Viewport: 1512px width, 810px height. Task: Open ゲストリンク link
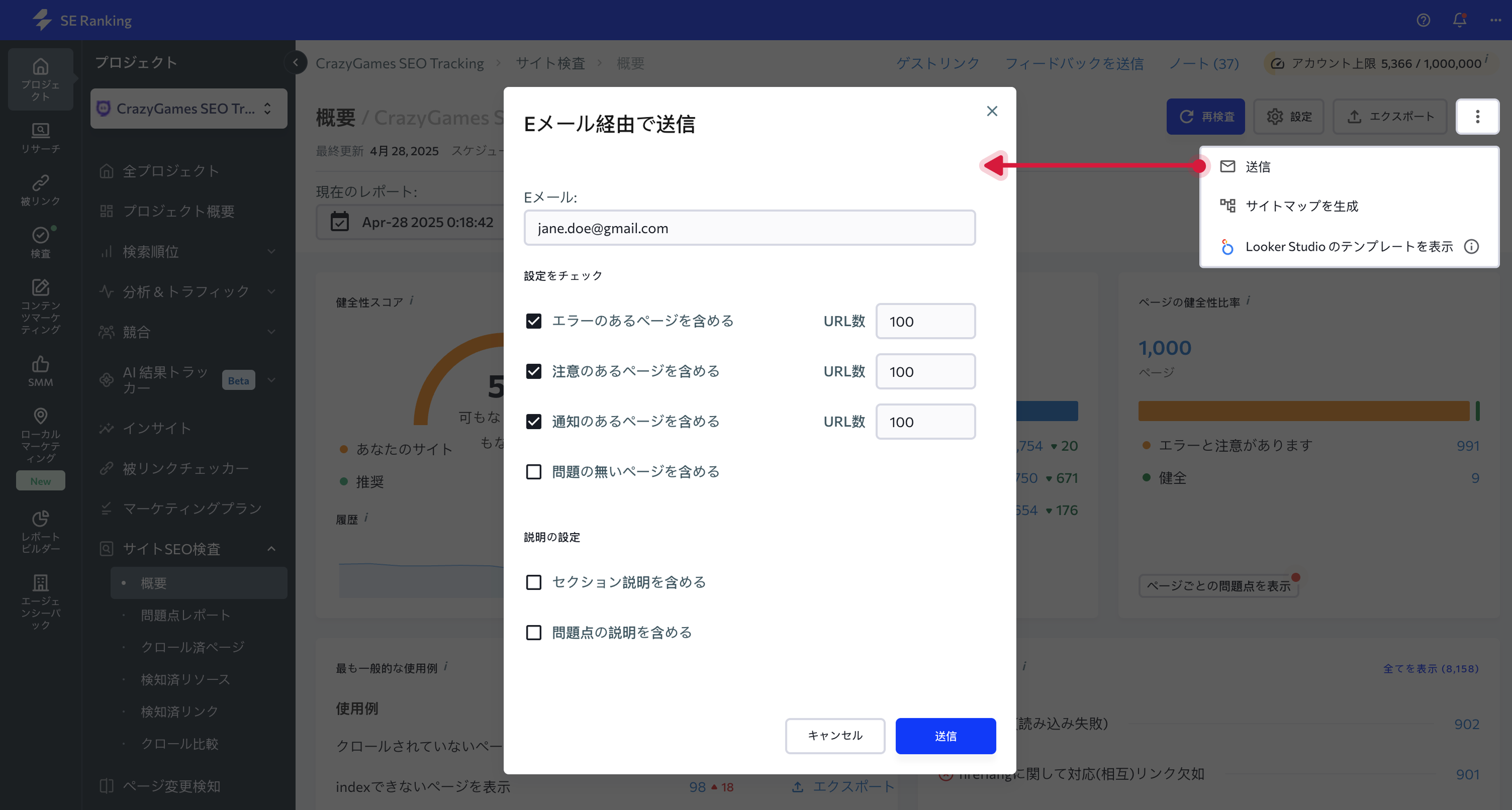click(x=938, y=63)
